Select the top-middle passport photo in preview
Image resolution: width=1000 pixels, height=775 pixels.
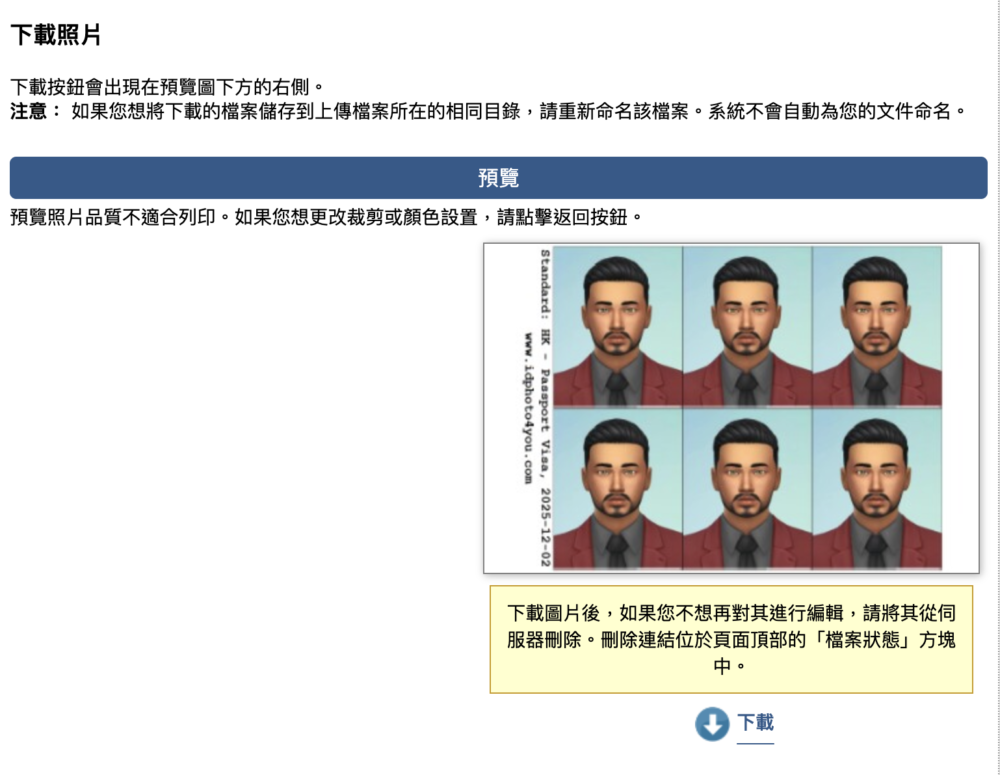[747, 327]
